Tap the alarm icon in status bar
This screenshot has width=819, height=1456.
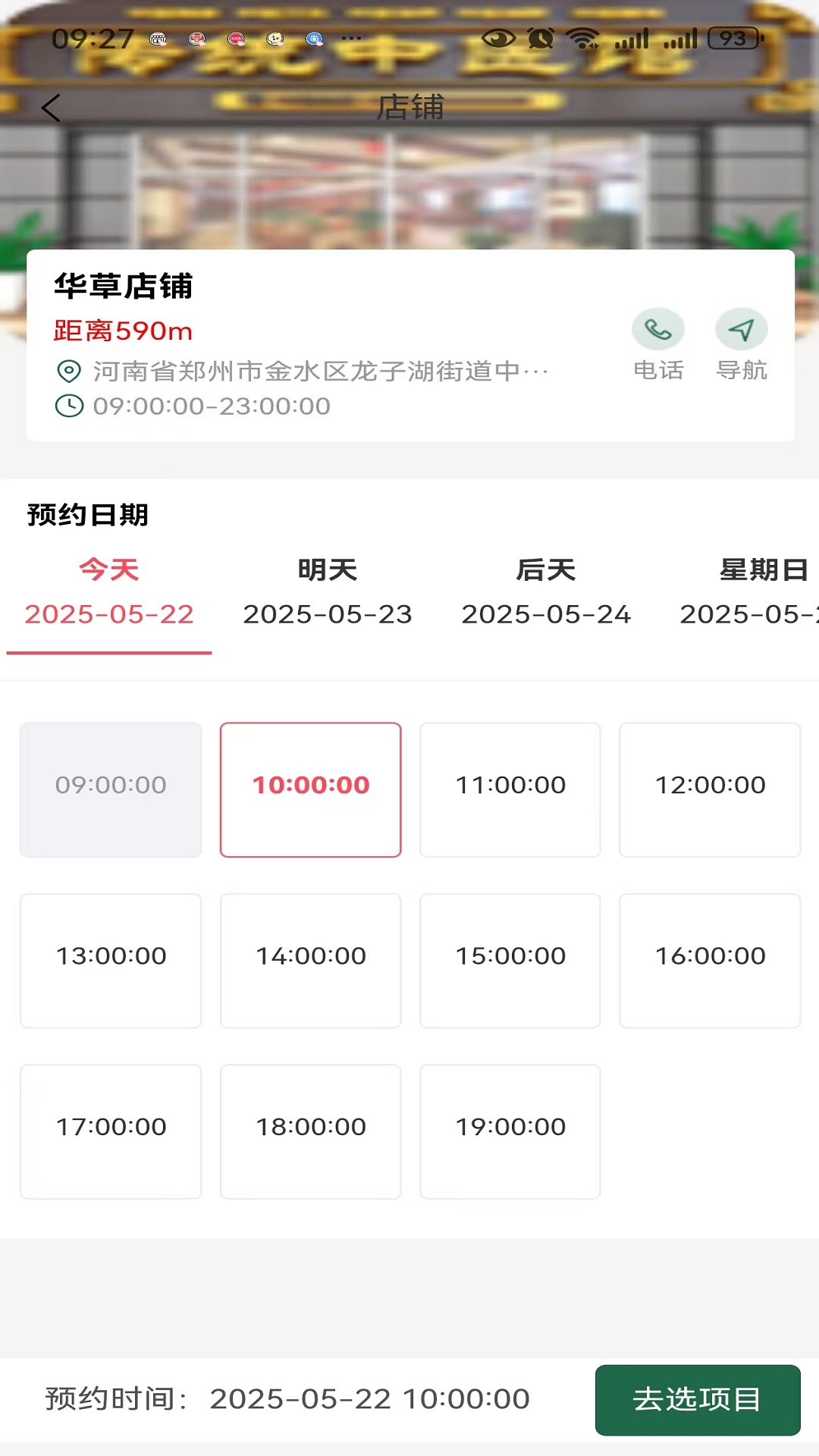(x=541, y=38)
